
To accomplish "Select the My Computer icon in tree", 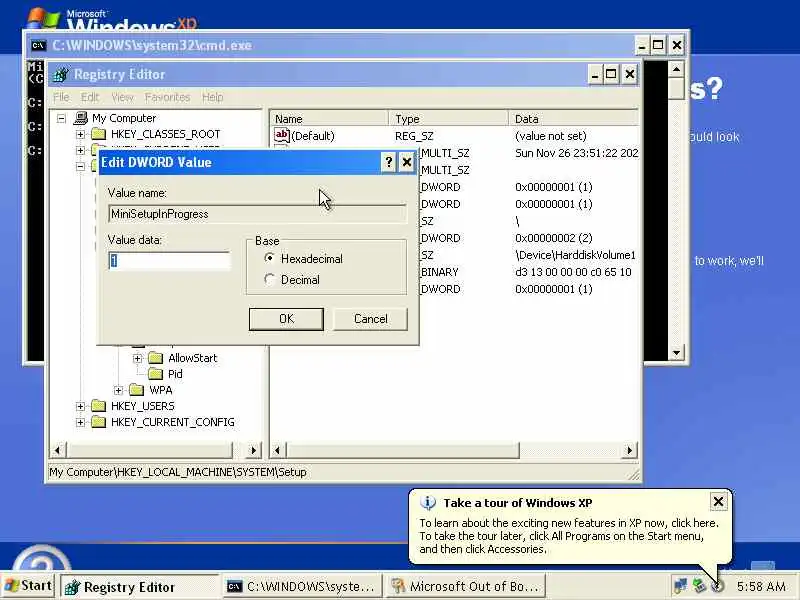I will point(81,118).
